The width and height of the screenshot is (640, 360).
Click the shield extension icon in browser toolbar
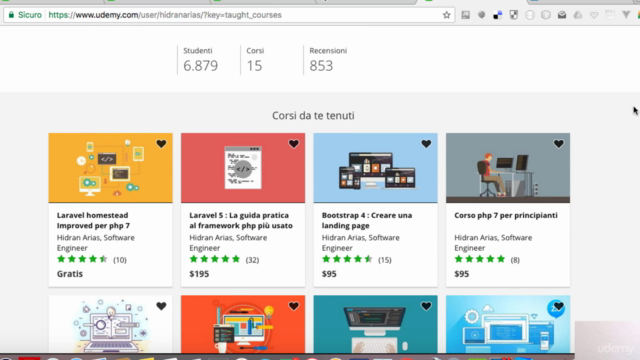[513, 15]
